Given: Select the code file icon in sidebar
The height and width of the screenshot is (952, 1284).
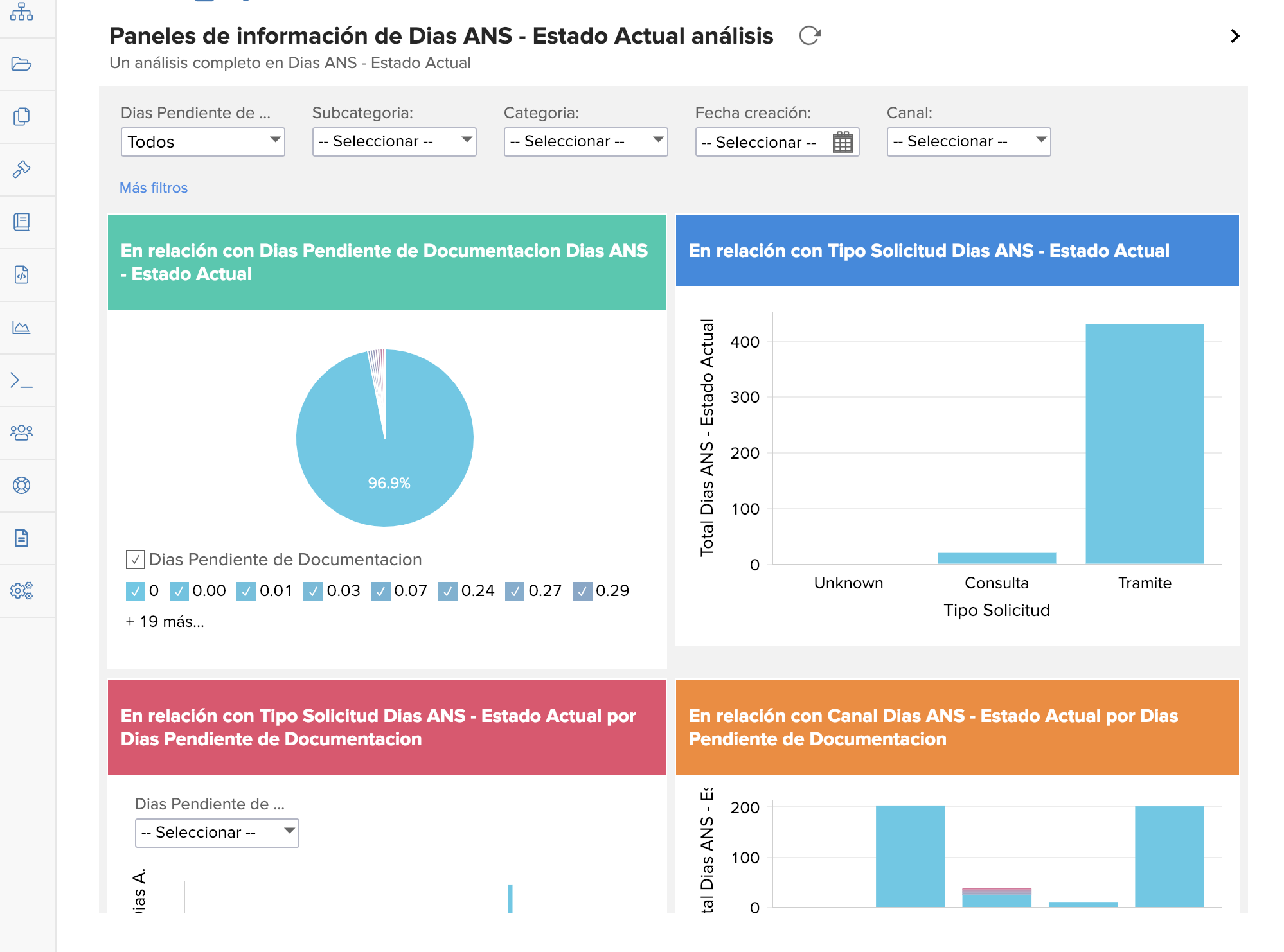Looking at the screenshot, I should click(22, 274).
